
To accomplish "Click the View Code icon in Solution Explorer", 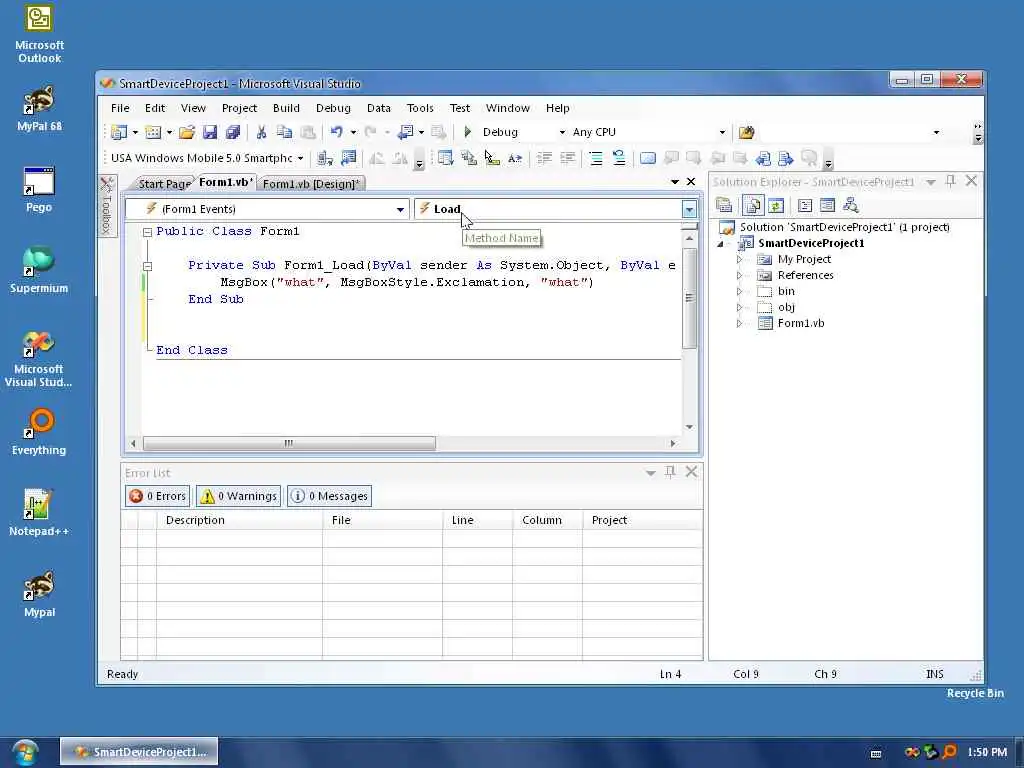I will click(805, 206).
